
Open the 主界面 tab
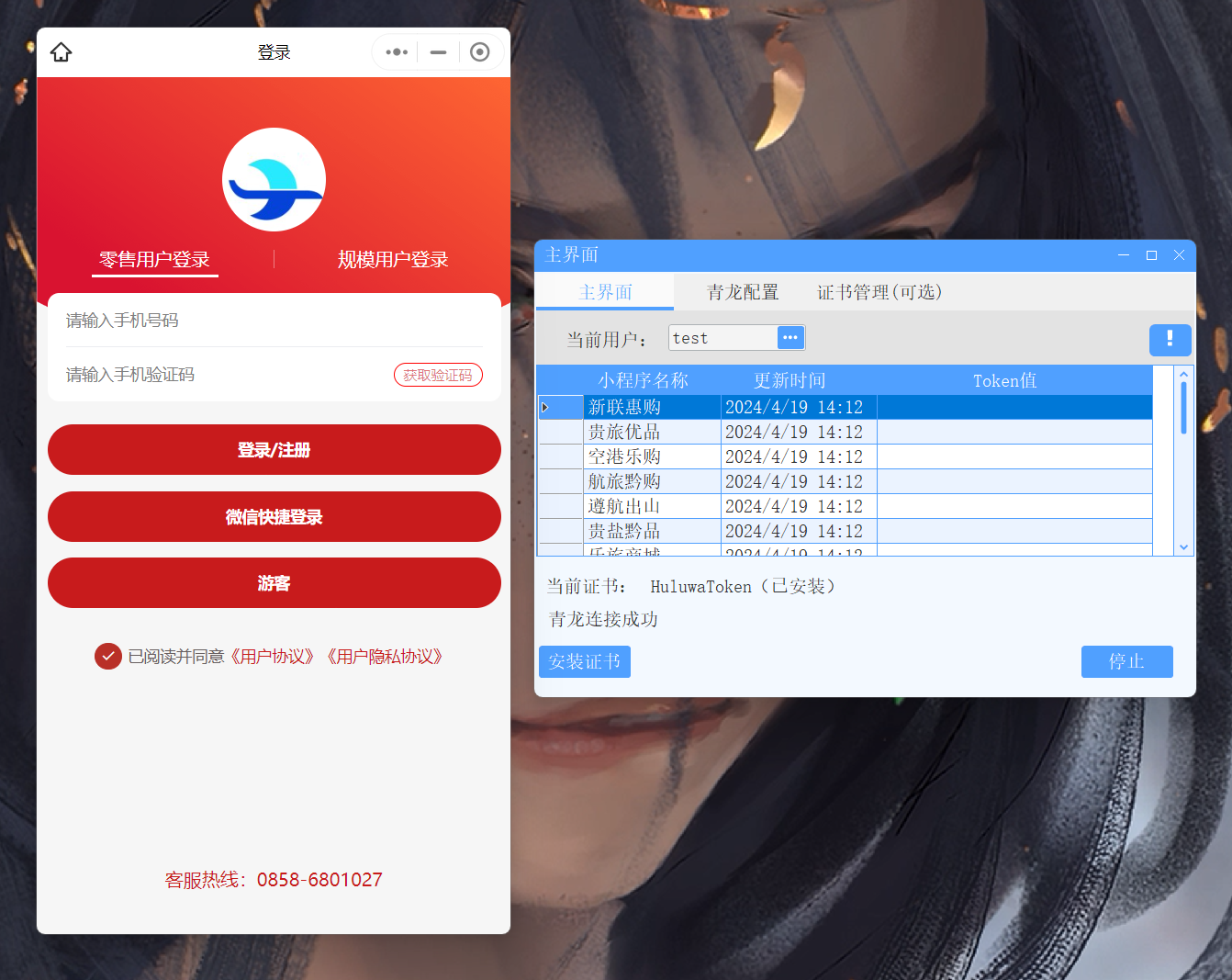click(605, 292)
